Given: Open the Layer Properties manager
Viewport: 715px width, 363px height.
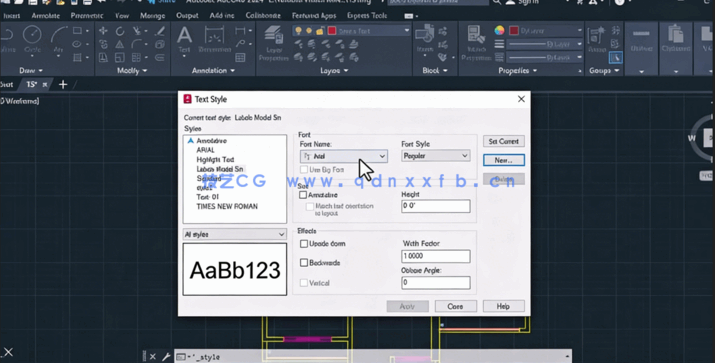Looking at the screenshot, I should (274, 43).
